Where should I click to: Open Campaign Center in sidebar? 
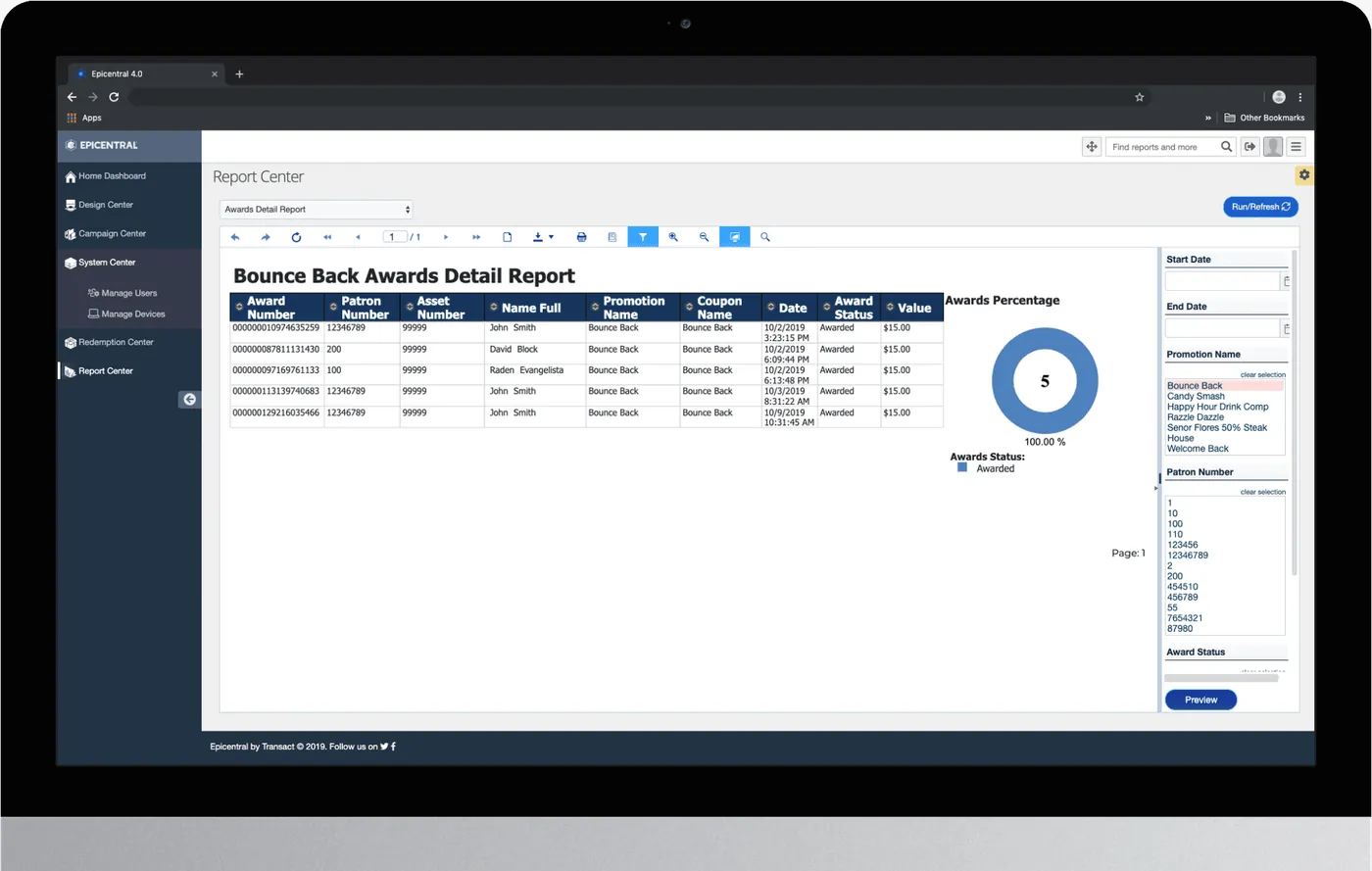(x=105, y=234)
